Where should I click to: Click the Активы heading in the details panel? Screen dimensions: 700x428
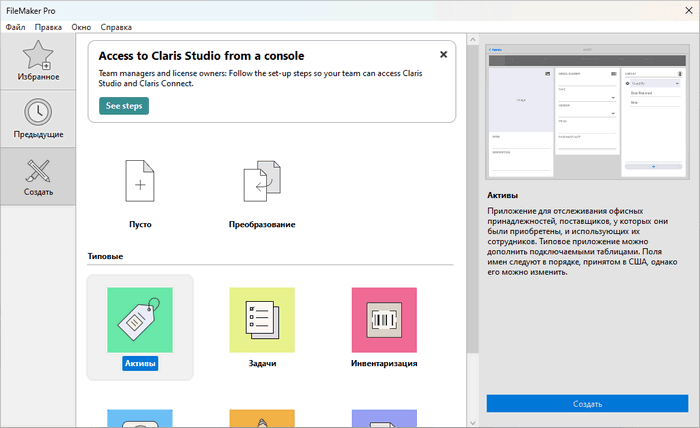(x=503, y=195)
